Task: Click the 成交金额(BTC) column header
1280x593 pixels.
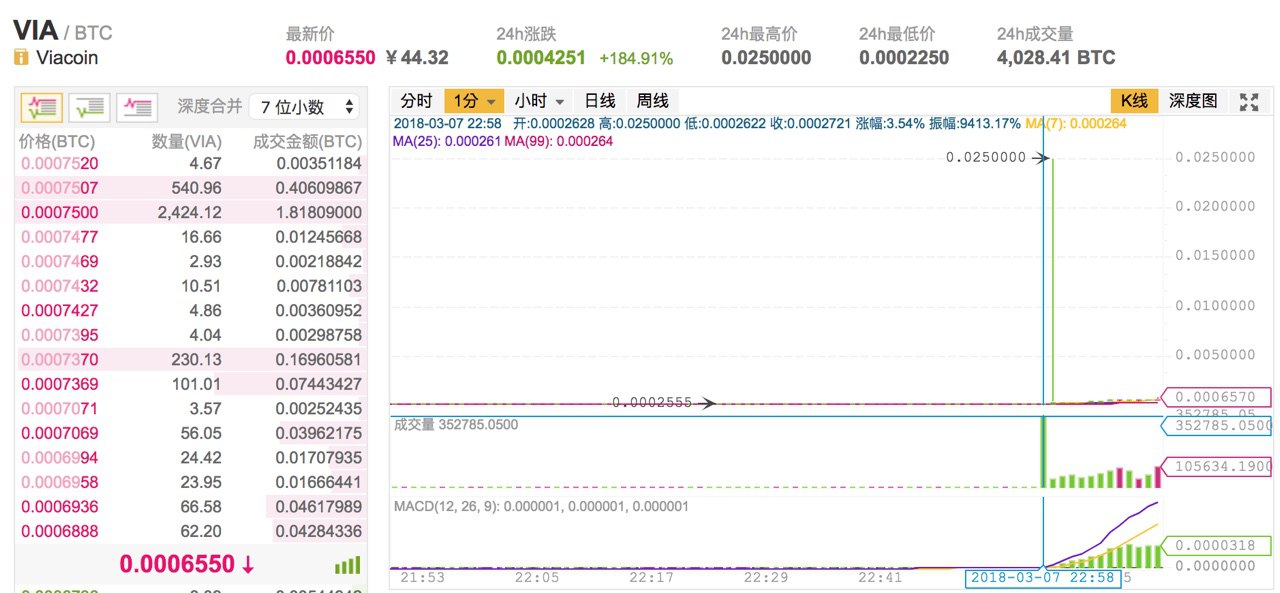Action: [x=308, y=141]
